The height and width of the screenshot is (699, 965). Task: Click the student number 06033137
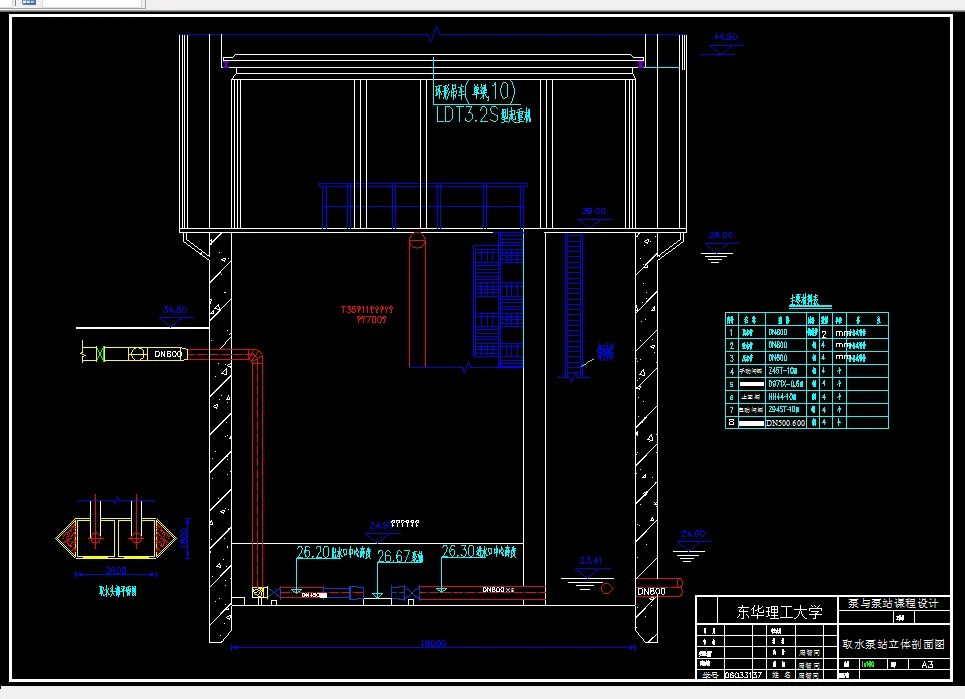(x=743, y=675)
